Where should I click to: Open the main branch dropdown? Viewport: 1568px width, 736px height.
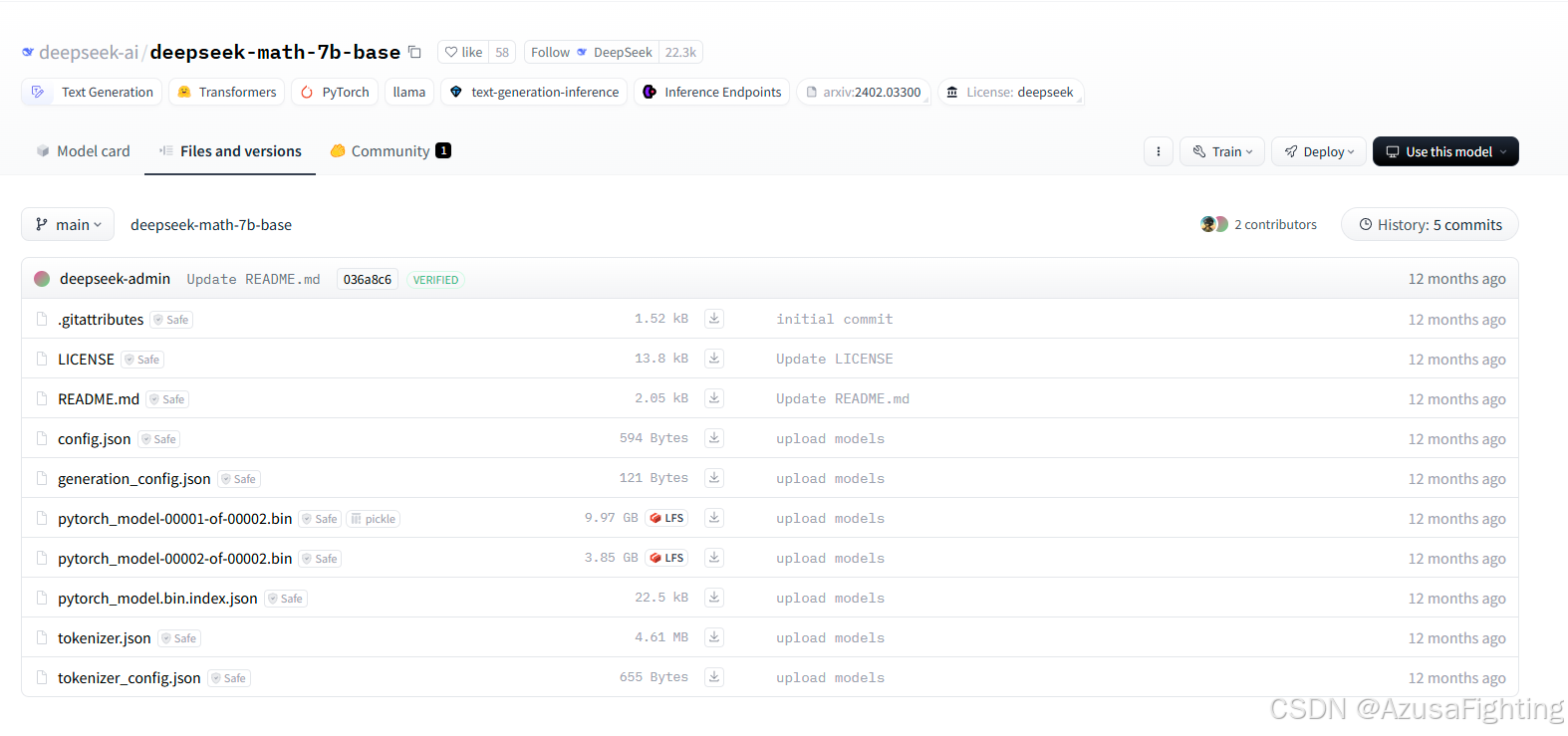click(68, 224)
